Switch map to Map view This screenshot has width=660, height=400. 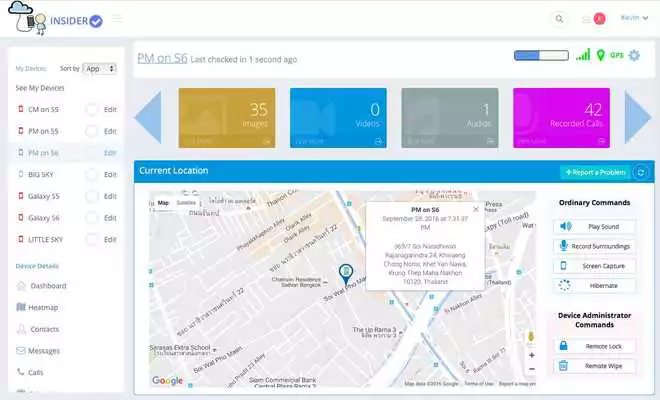[x=163, y=203]
